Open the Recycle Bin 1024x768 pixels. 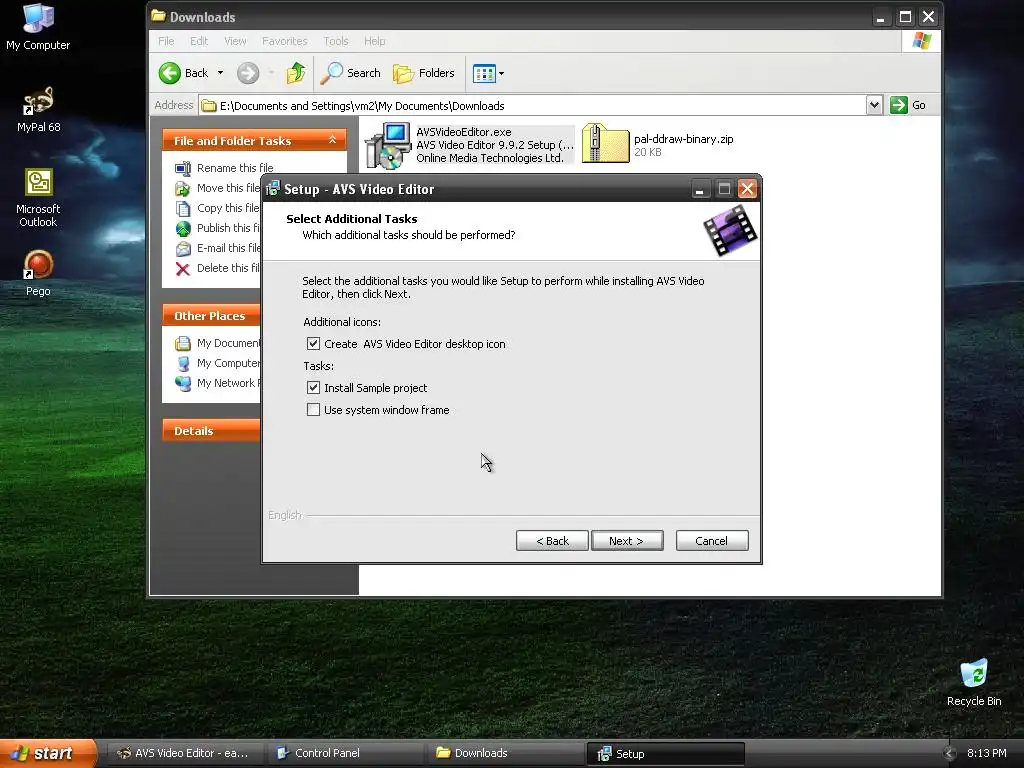point(974,683)
